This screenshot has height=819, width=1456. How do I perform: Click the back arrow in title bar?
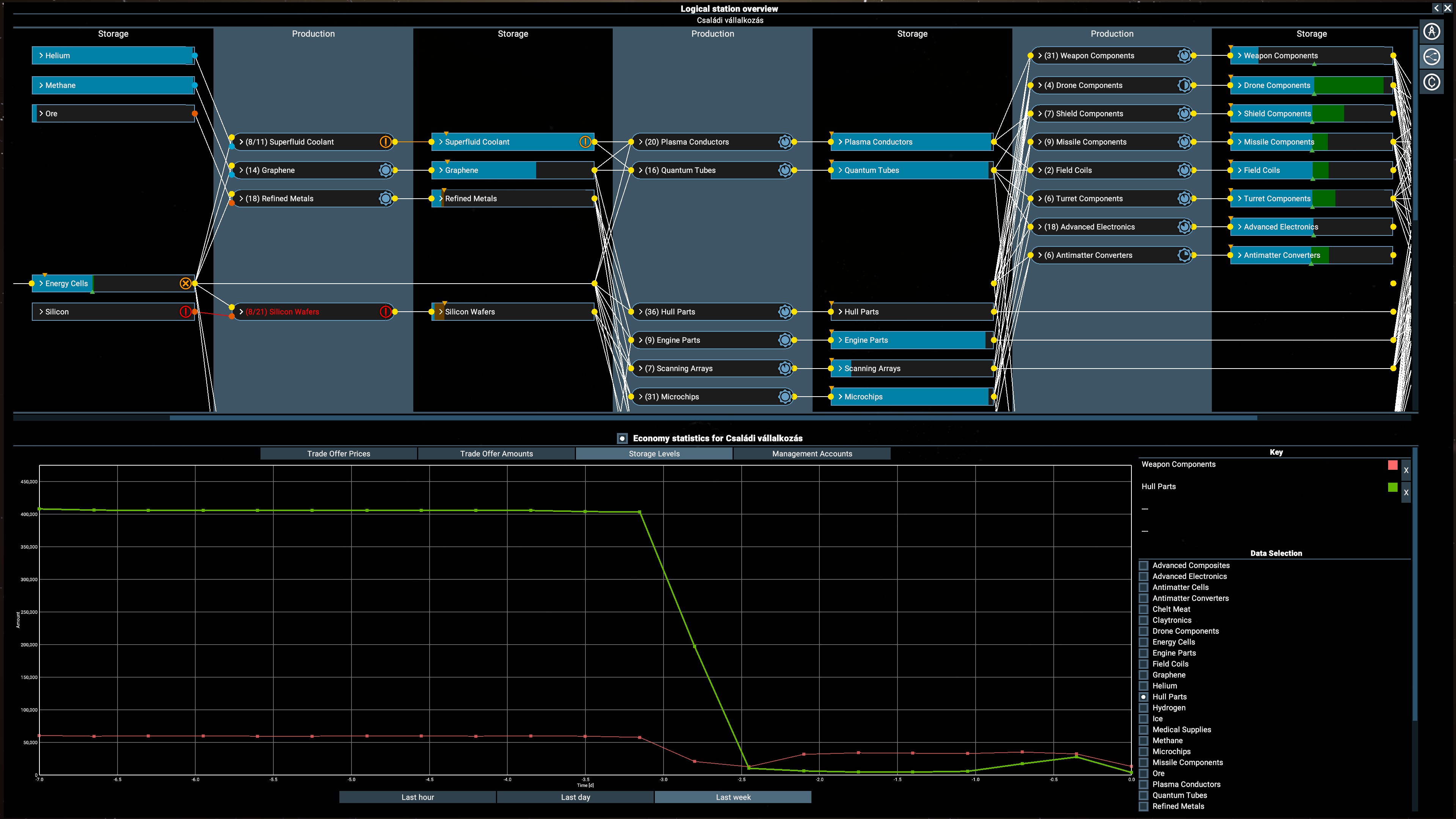(x=1436, y=8)
